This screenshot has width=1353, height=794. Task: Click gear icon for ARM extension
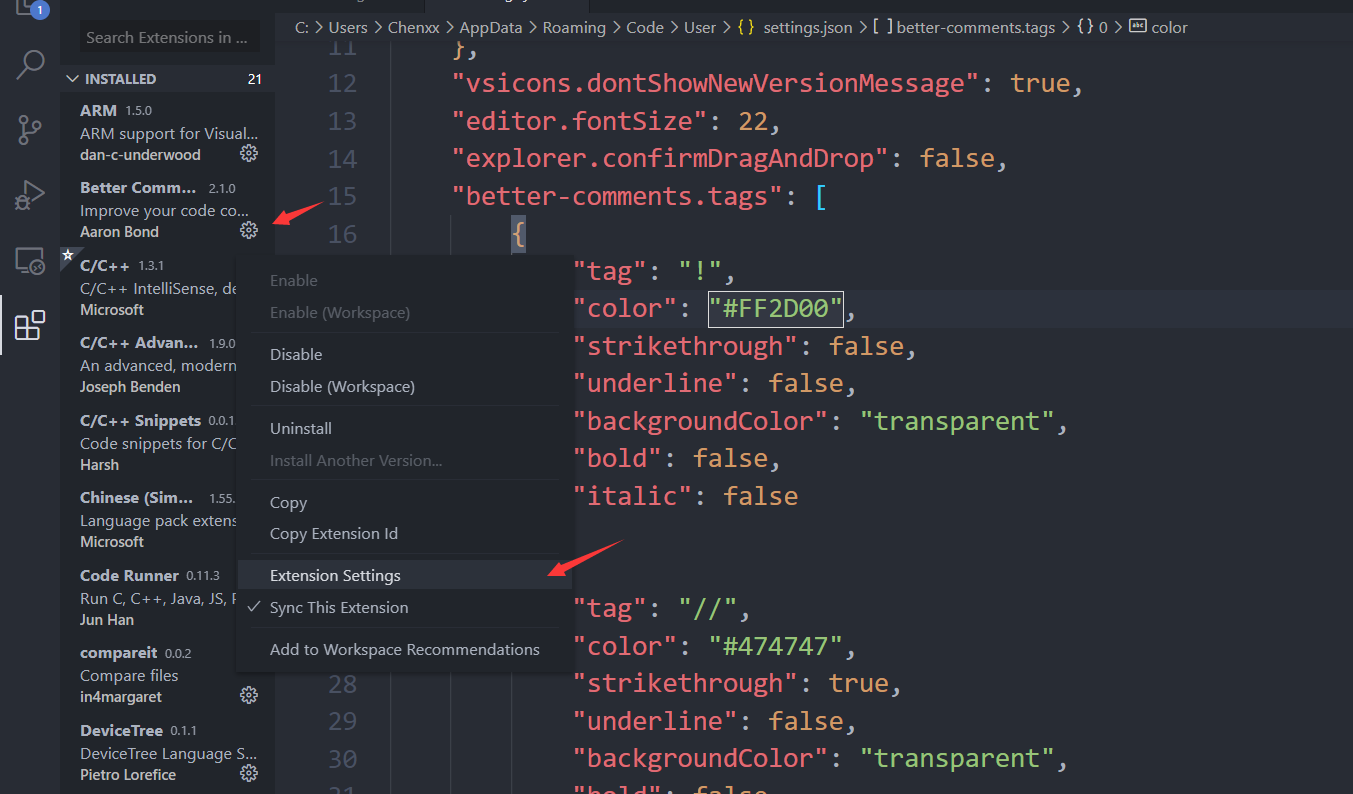(249, 154)
